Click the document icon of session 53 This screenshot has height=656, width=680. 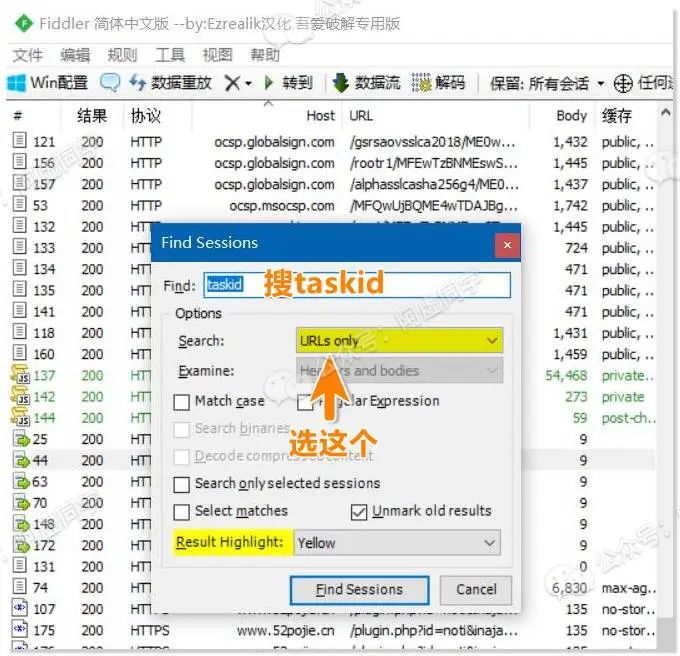click(x=20, y=203)
